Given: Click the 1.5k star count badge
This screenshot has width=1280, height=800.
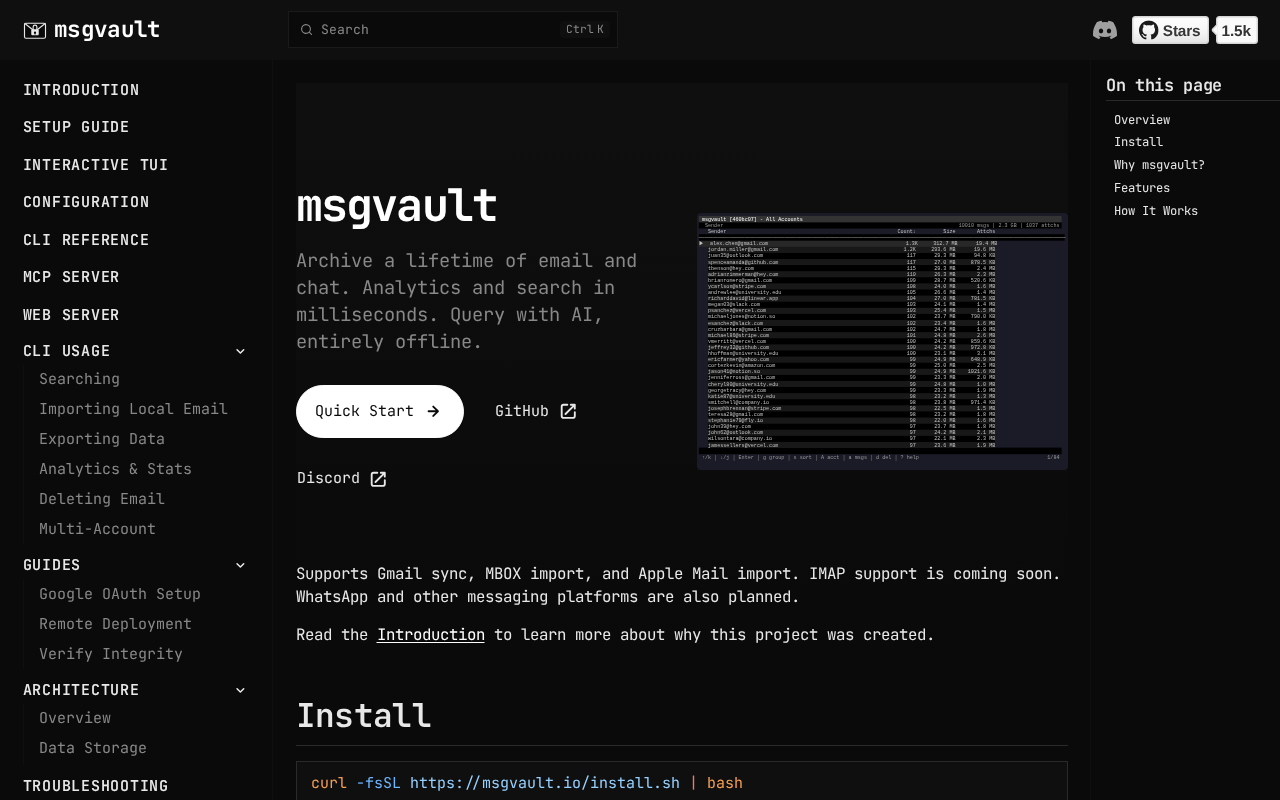Looking at the screenshot, I should click(1236, 30).
